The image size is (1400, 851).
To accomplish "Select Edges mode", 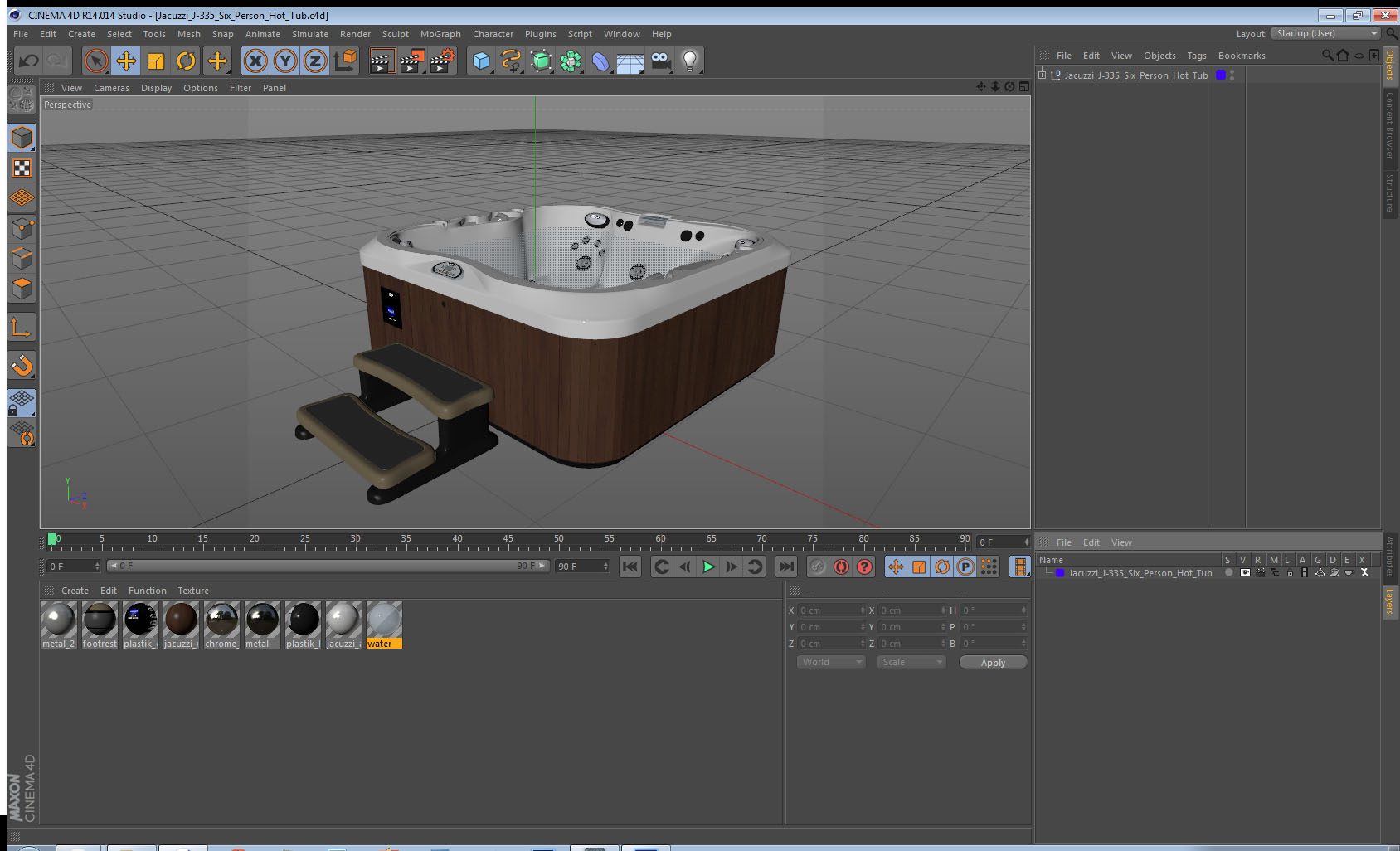I will [x=22, y=259].
